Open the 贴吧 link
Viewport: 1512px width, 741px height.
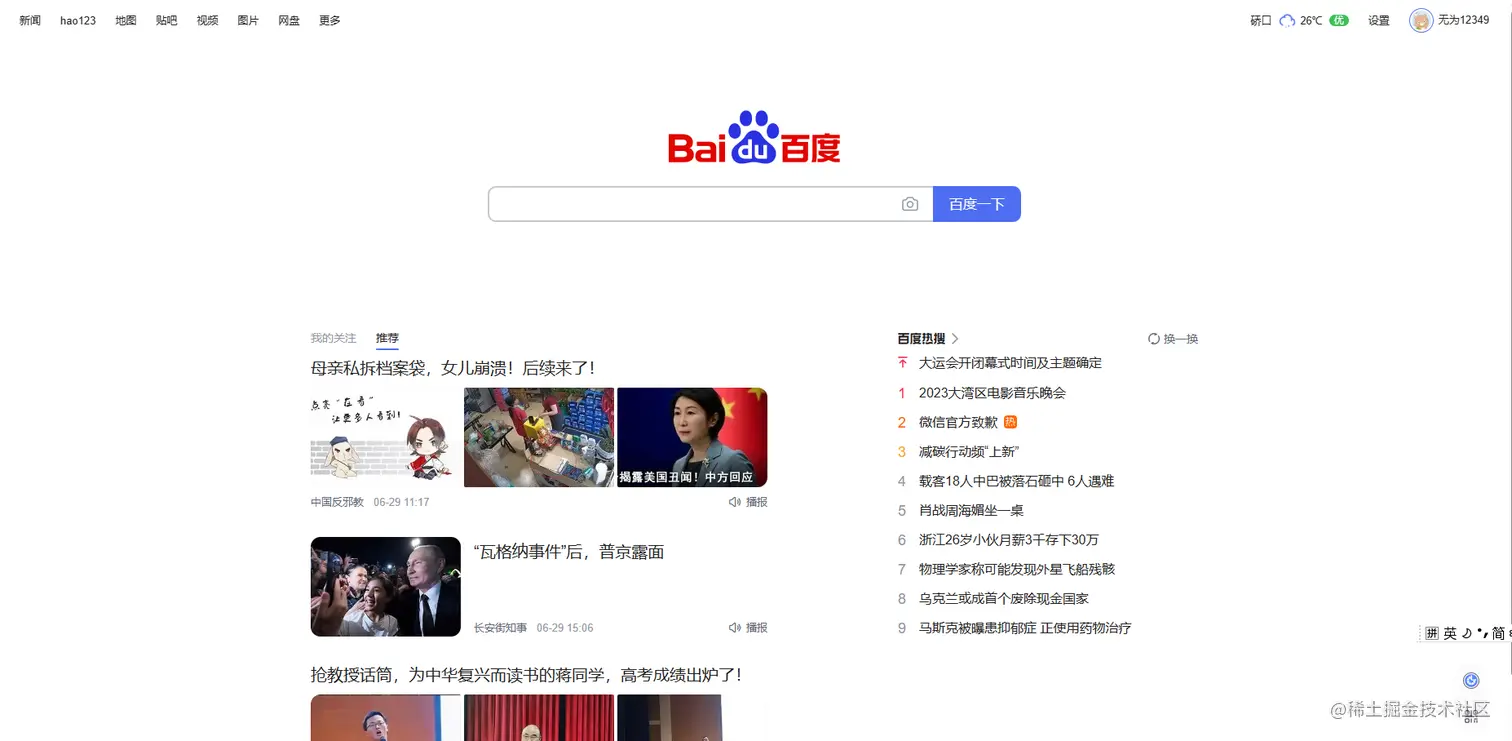(167, 20)
